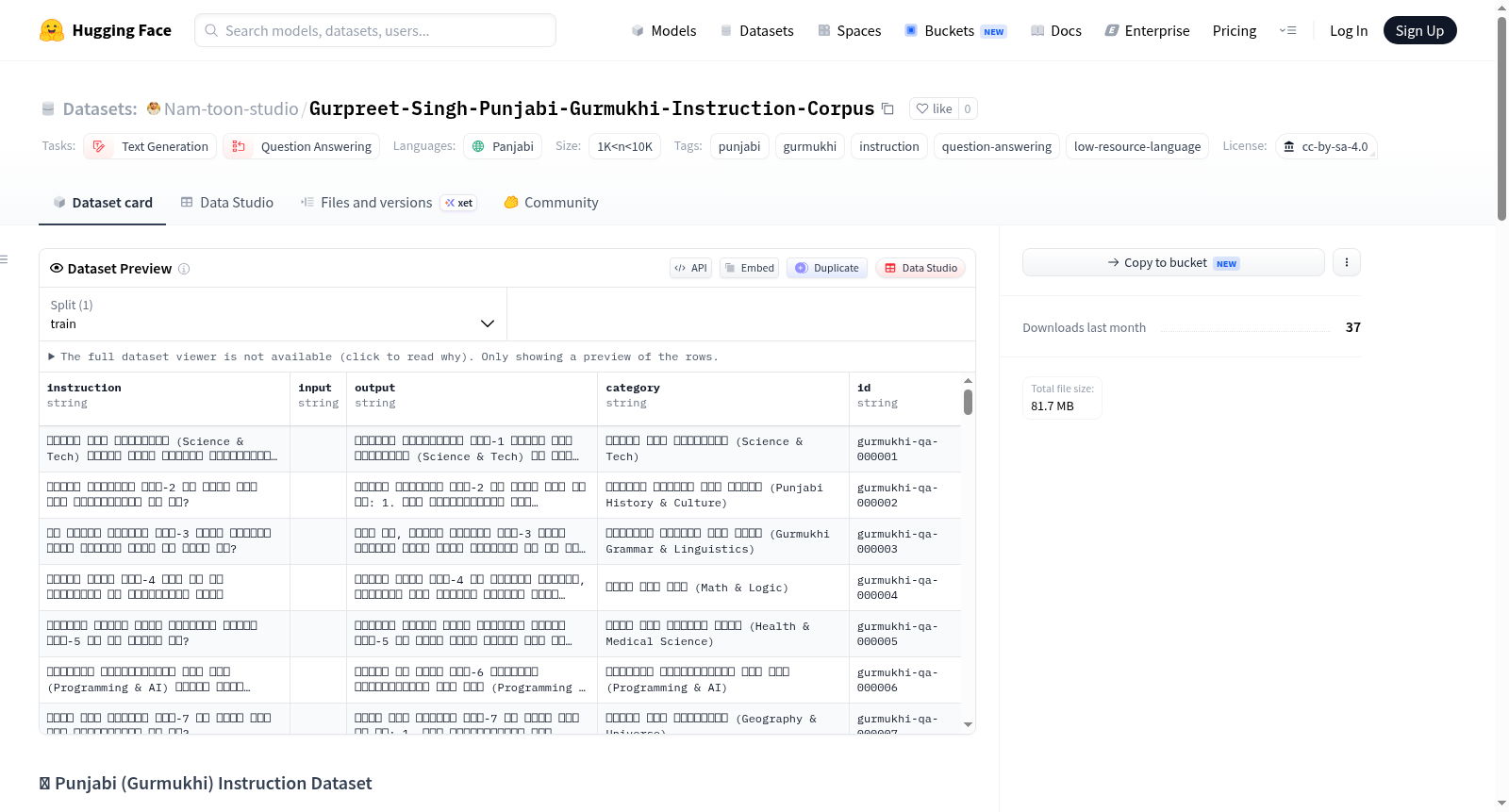1509x812 pixels.
Task: Expand the Split train dropdown
Action: click(x=273, y=314)
